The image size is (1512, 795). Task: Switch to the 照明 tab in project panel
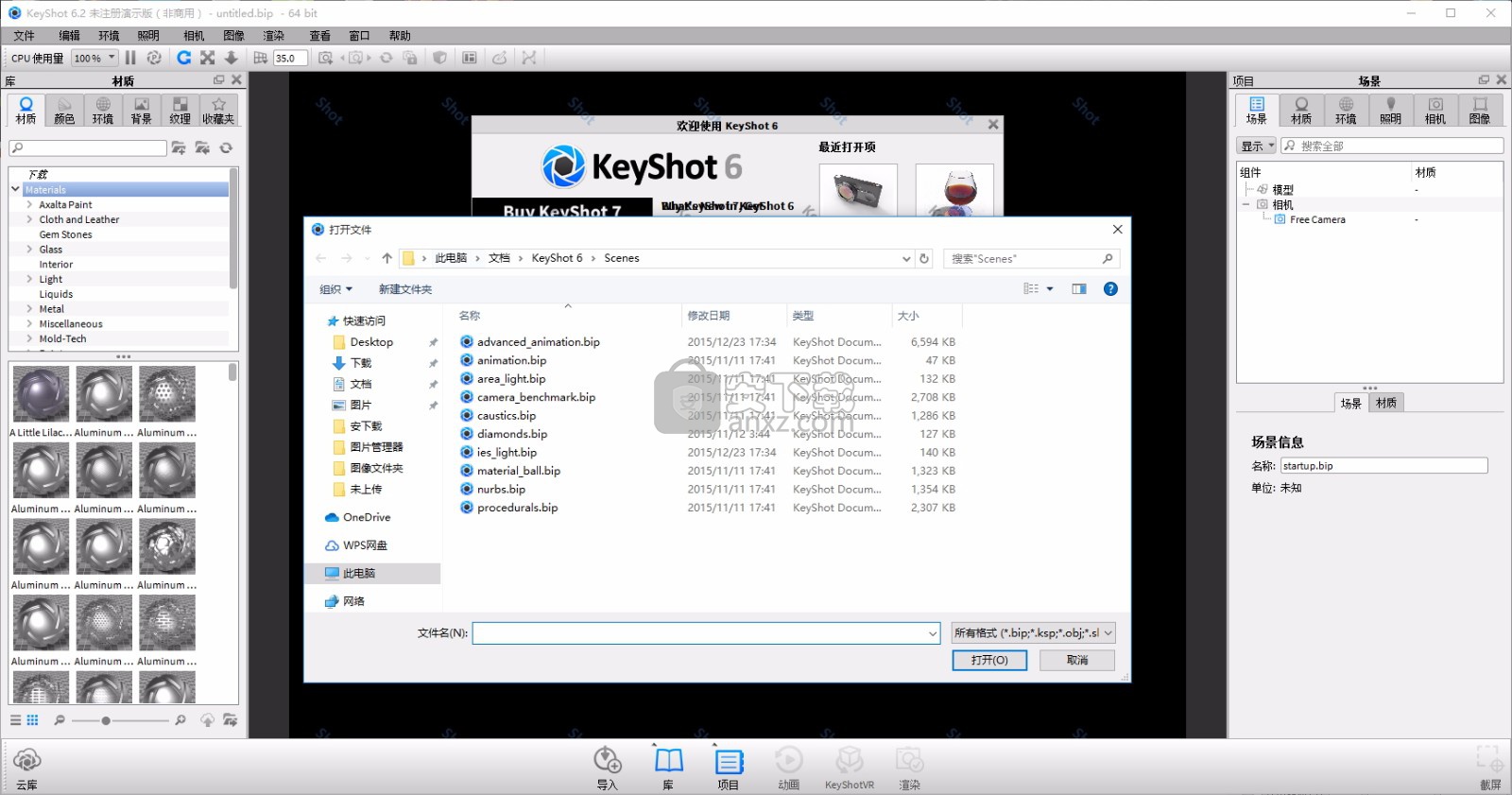tap(1390, 111)
